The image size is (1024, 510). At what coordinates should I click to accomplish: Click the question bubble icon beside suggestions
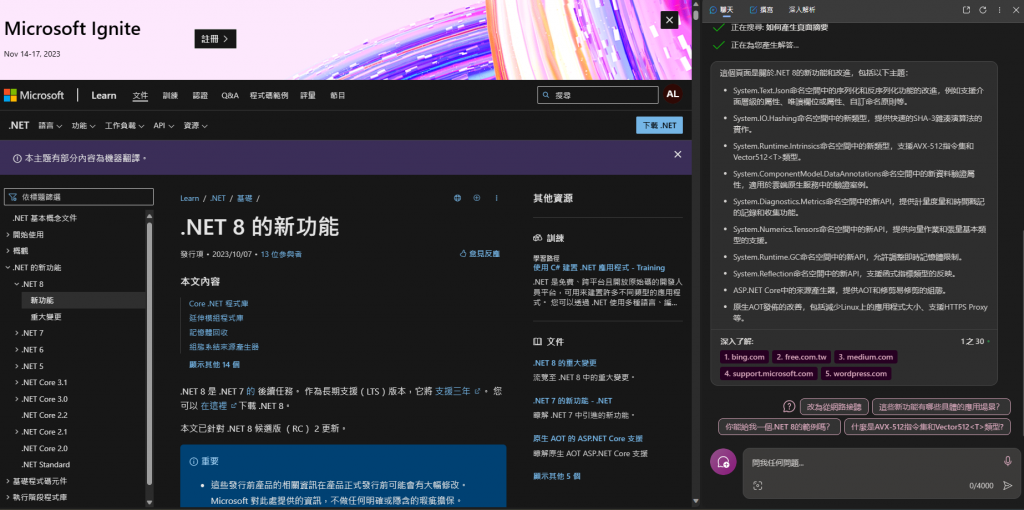tap(788, 407)
